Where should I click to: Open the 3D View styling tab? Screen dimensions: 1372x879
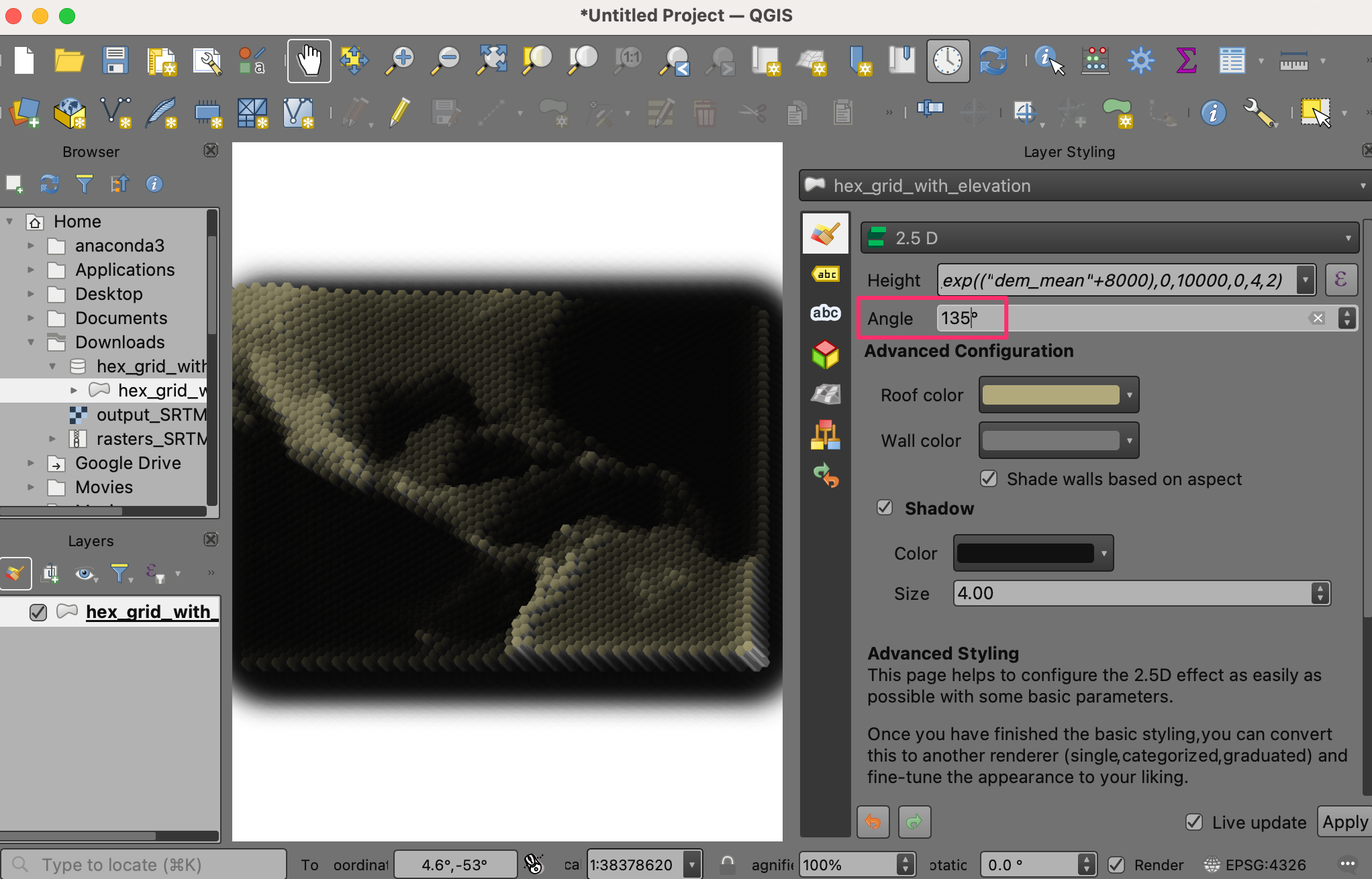(x=825, y=354)
